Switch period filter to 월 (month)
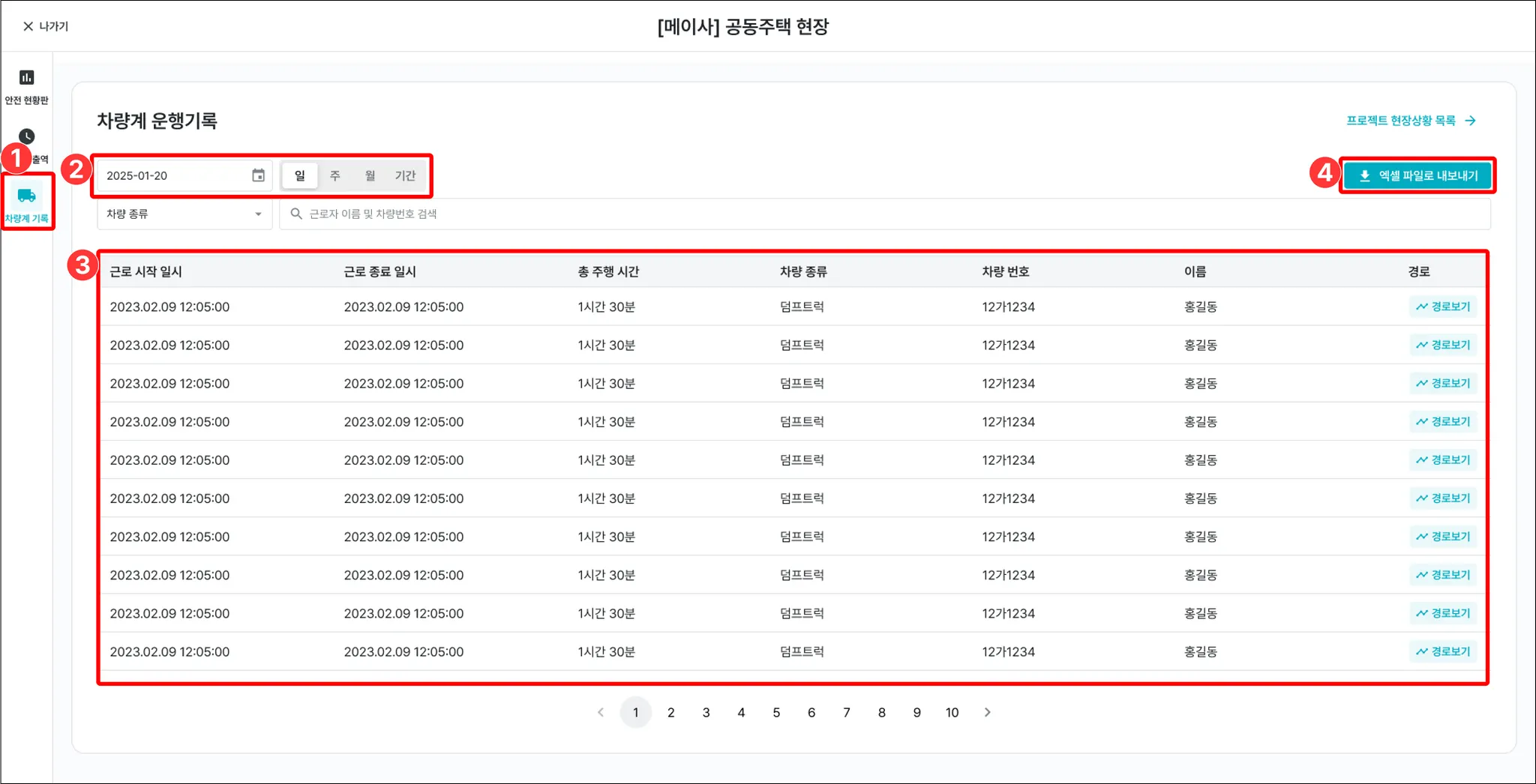The height and width of the screenshot is (784, 1536). pyautogui.click(x=370, y=175)
